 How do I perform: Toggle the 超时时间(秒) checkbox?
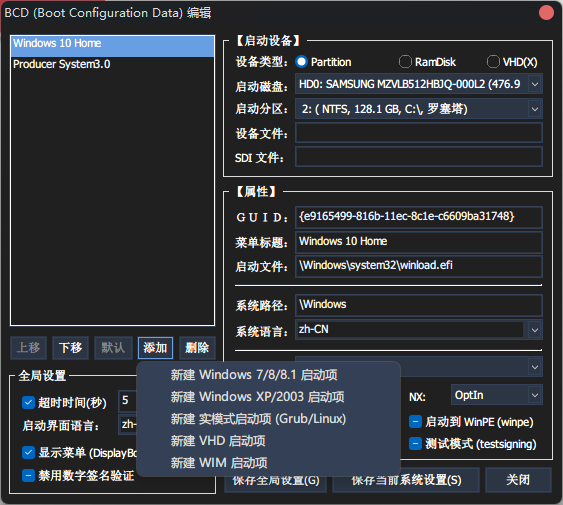(28, 403)
